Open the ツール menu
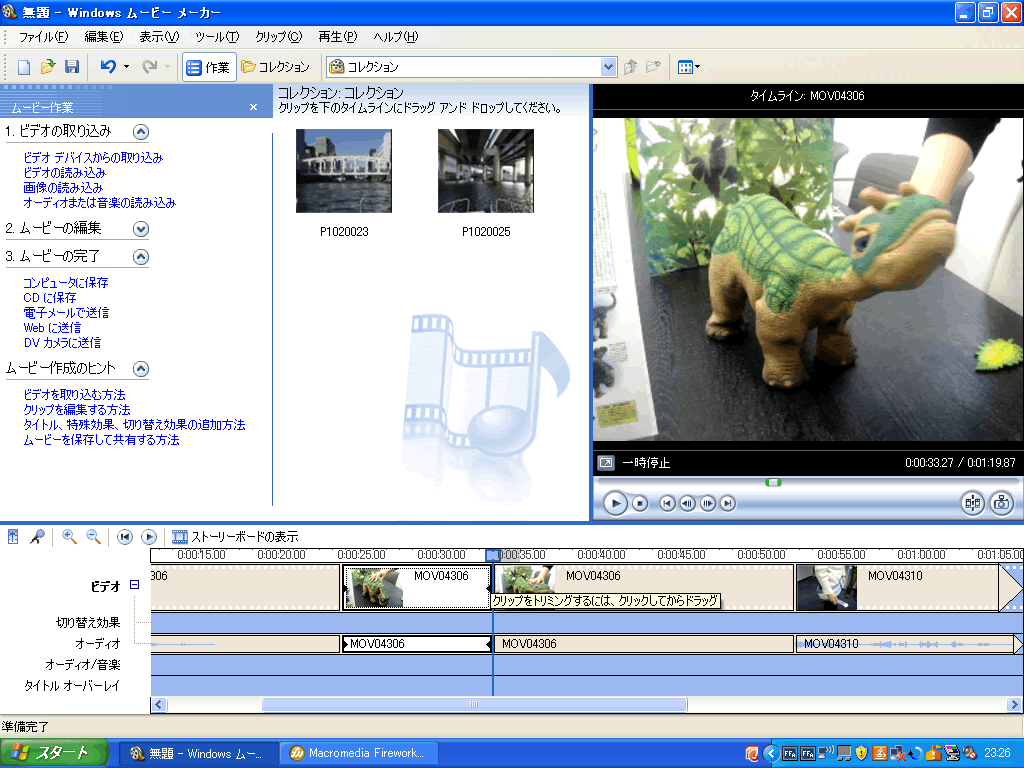The height and width of the screenshot is (768, 1024). click(x=216, y=37)
